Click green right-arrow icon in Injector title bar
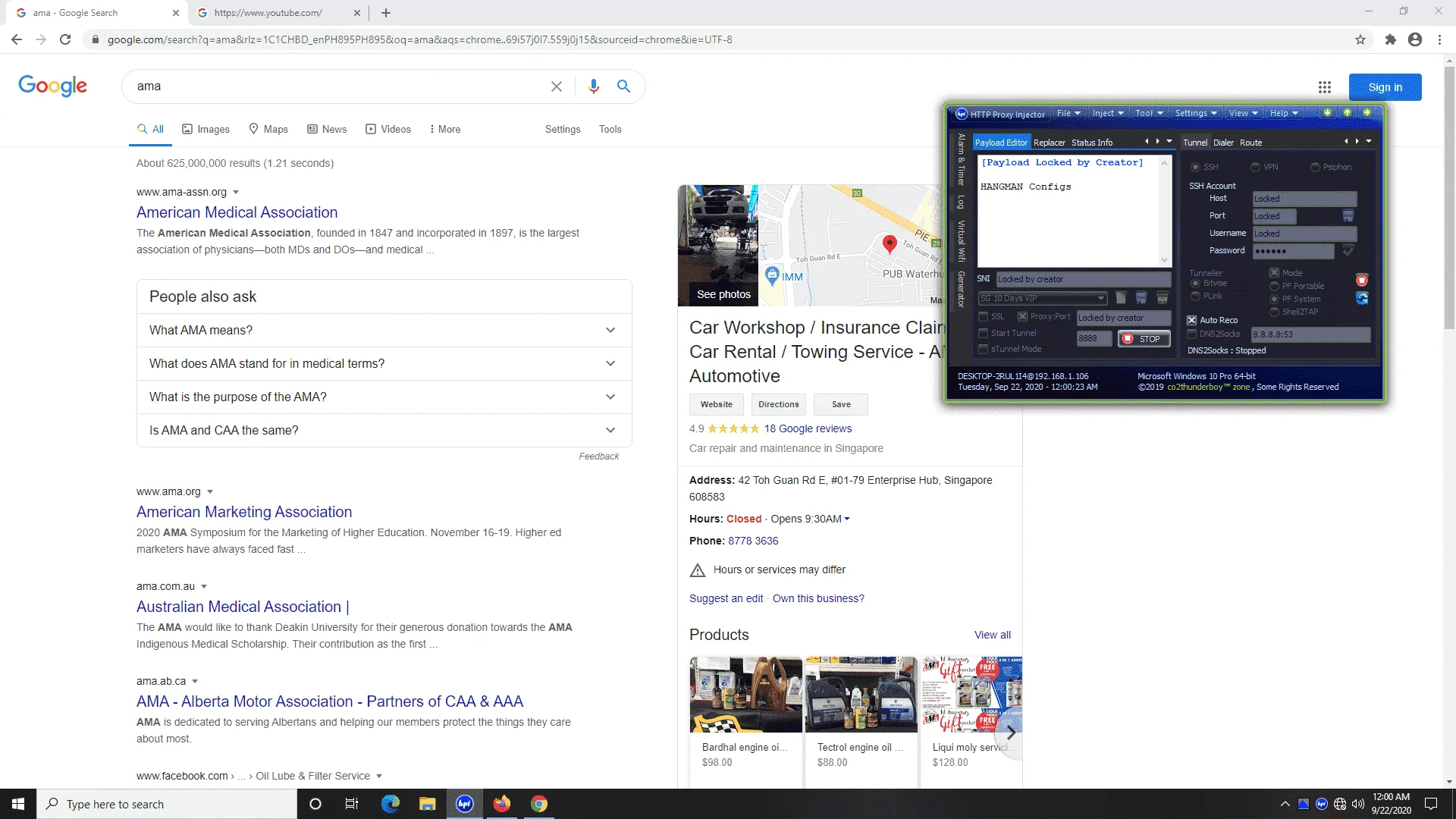 click(x=1367, y=113)
